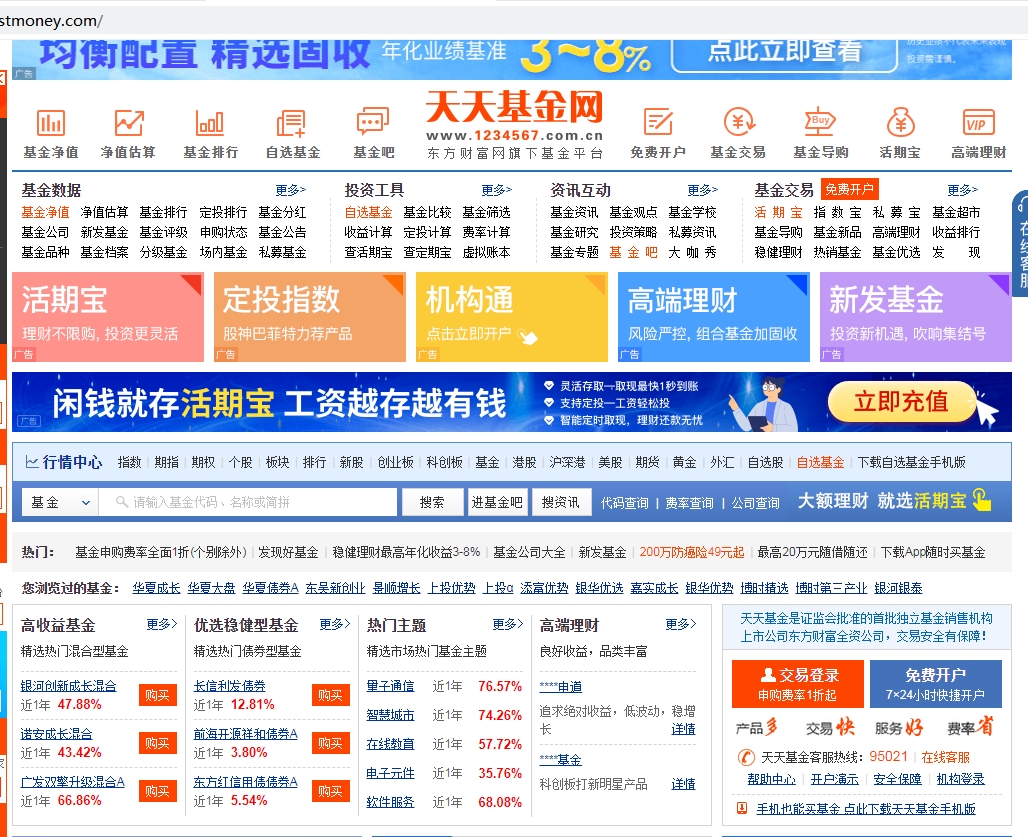Screen dimensions: 1028x837
Task: Select 美股 in the market center bar
Action: 610,462
